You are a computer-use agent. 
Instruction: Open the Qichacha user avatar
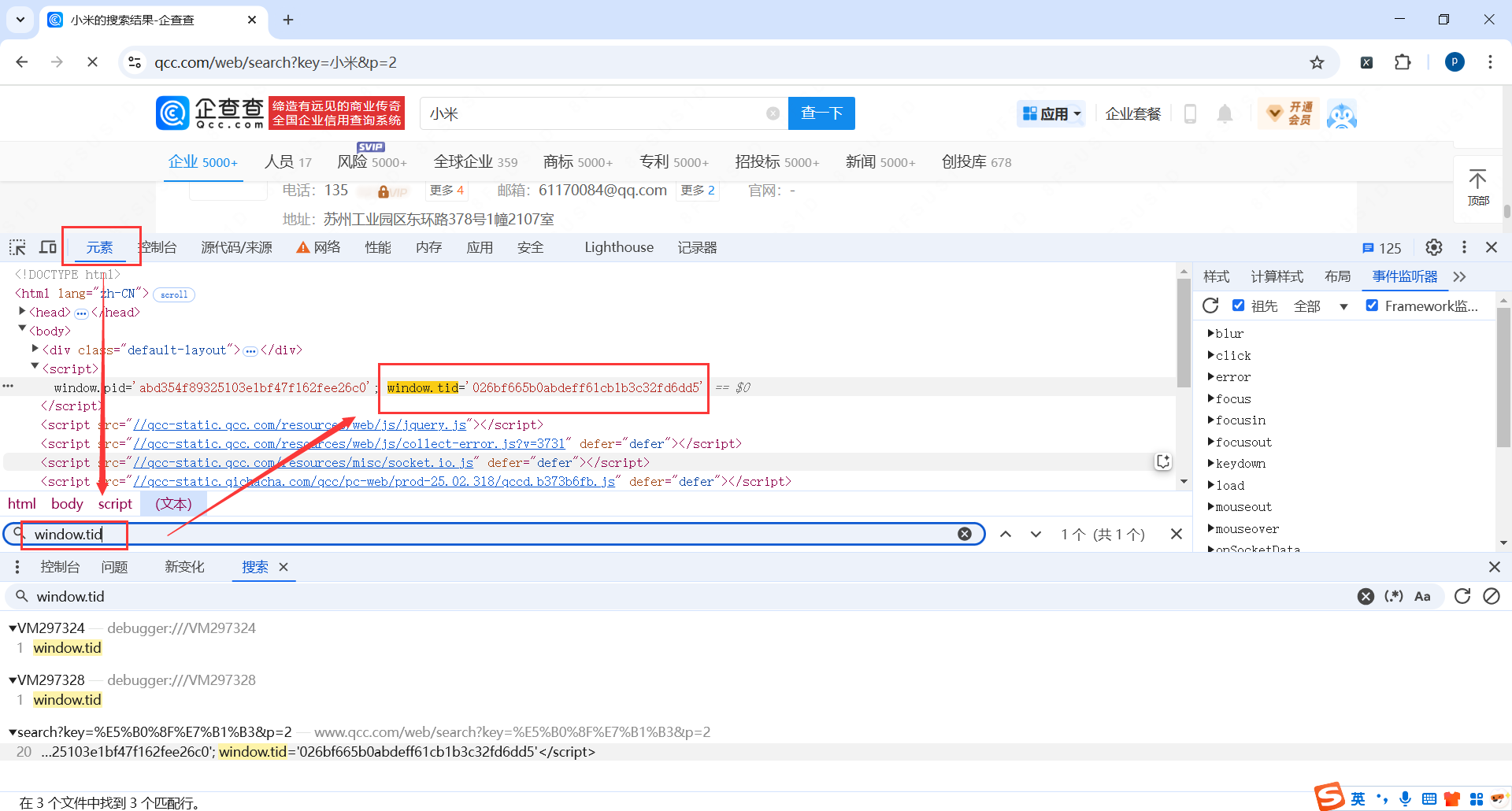click(x=1342, y=114)
